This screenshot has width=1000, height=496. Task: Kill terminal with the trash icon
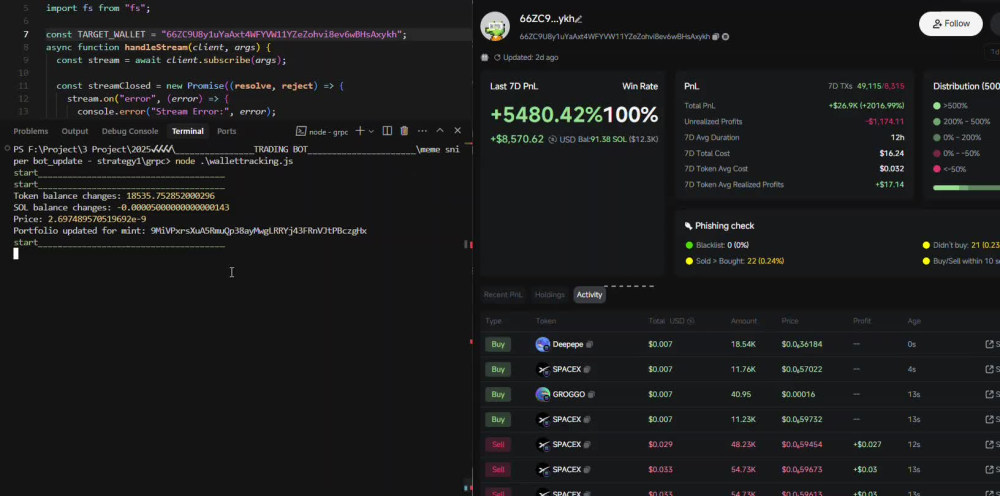coord(404,131)
